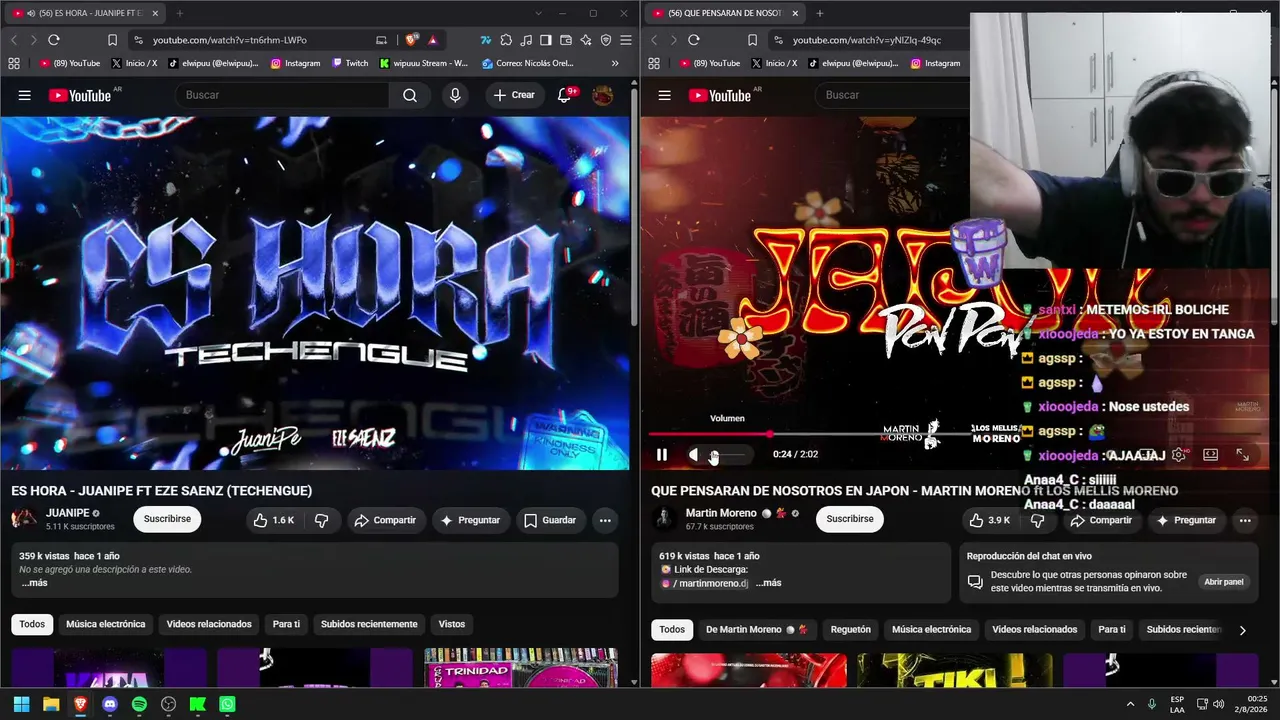Open Brave Wallet icon
Viewport: 1280px width, 720px height.
coord(565,40)
